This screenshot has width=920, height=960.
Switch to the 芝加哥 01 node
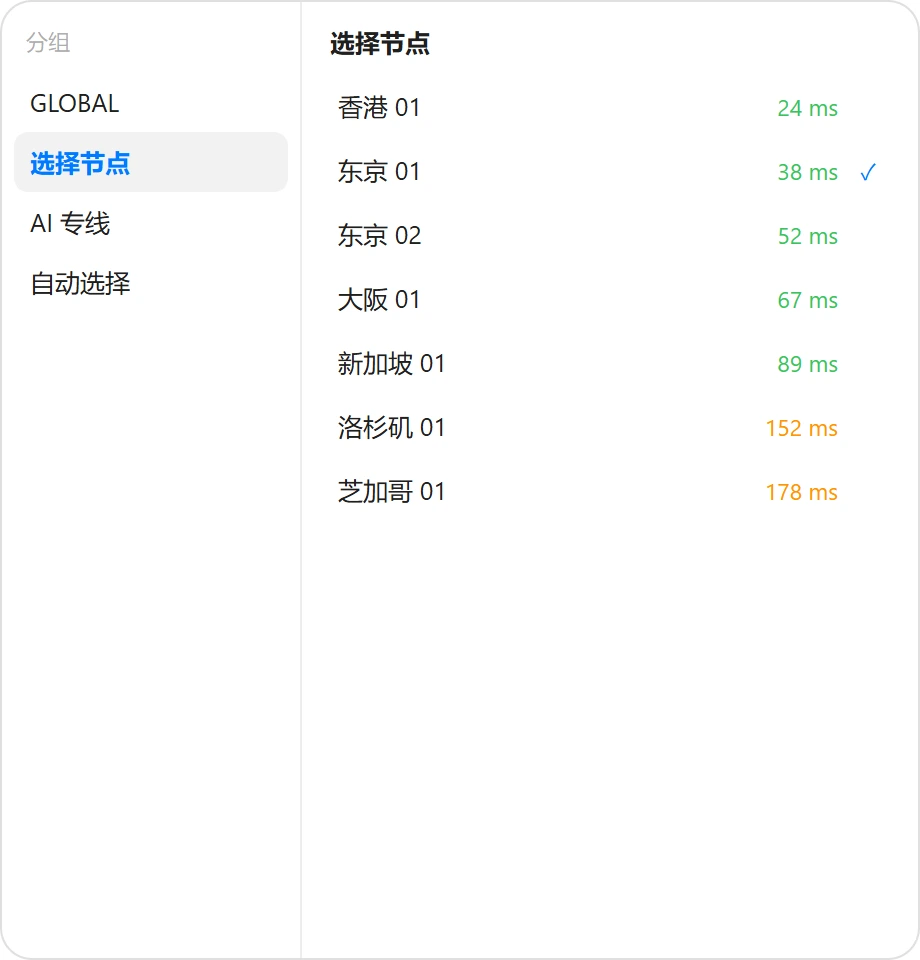[x=610, y=492]
